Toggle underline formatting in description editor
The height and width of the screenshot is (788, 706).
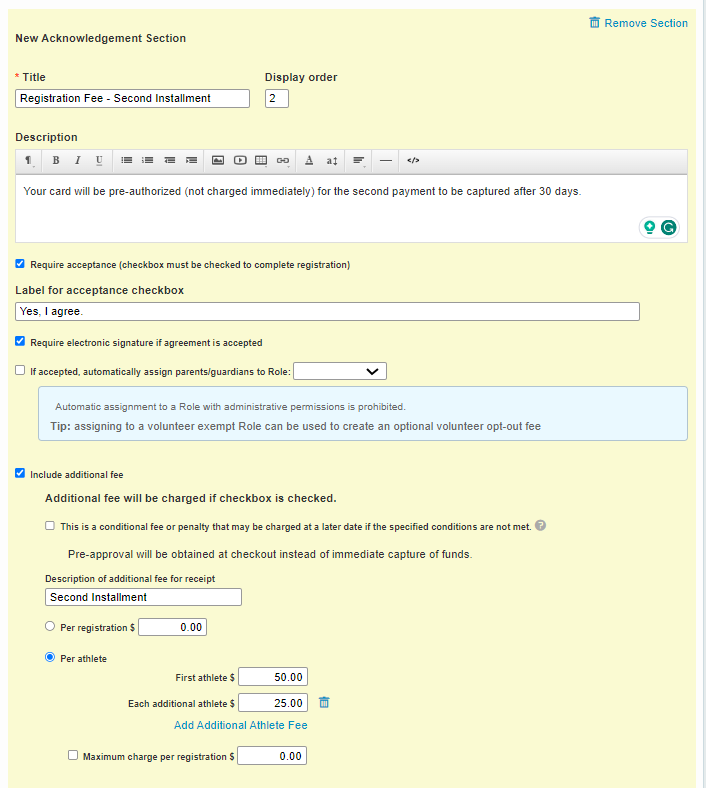[x=99, y=160]
